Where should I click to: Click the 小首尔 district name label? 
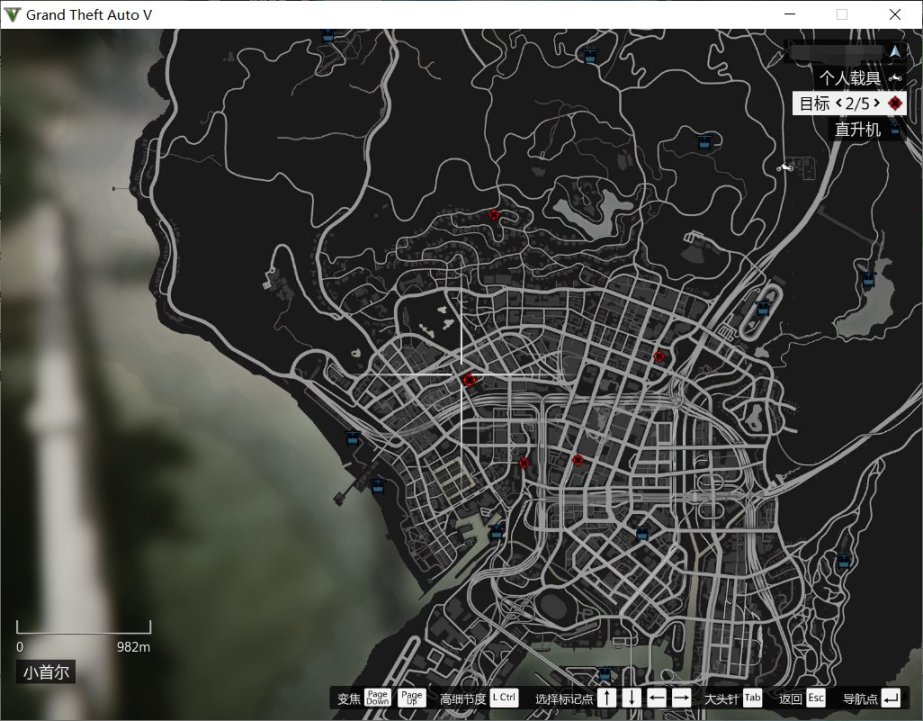(x=46, y=672)
